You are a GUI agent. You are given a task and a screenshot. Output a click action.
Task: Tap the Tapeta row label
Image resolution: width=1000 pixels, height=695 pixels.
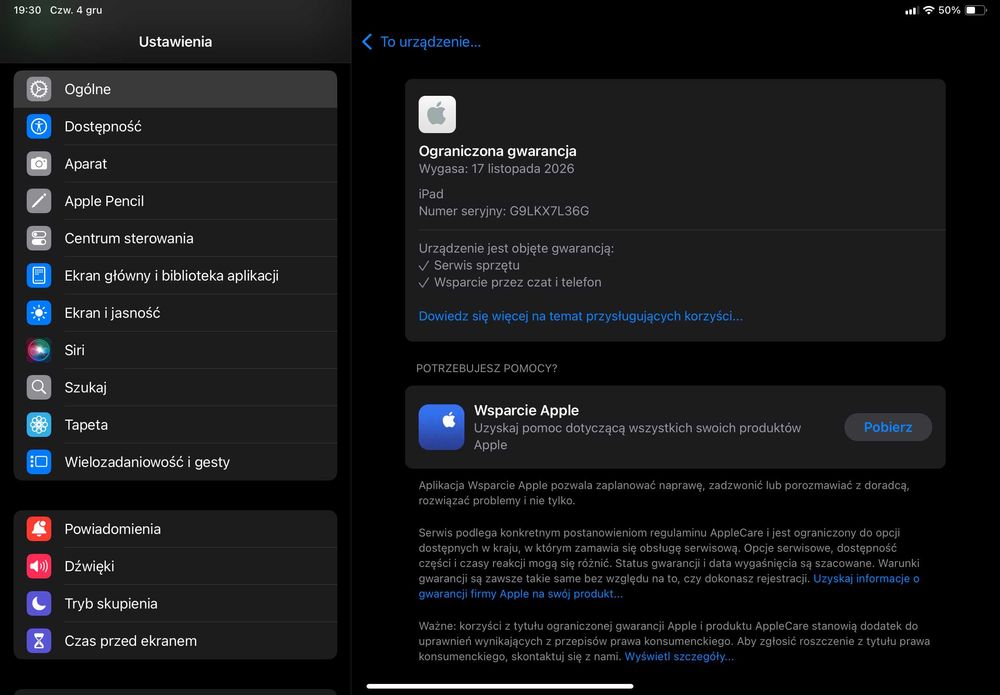tap(86, 425)
